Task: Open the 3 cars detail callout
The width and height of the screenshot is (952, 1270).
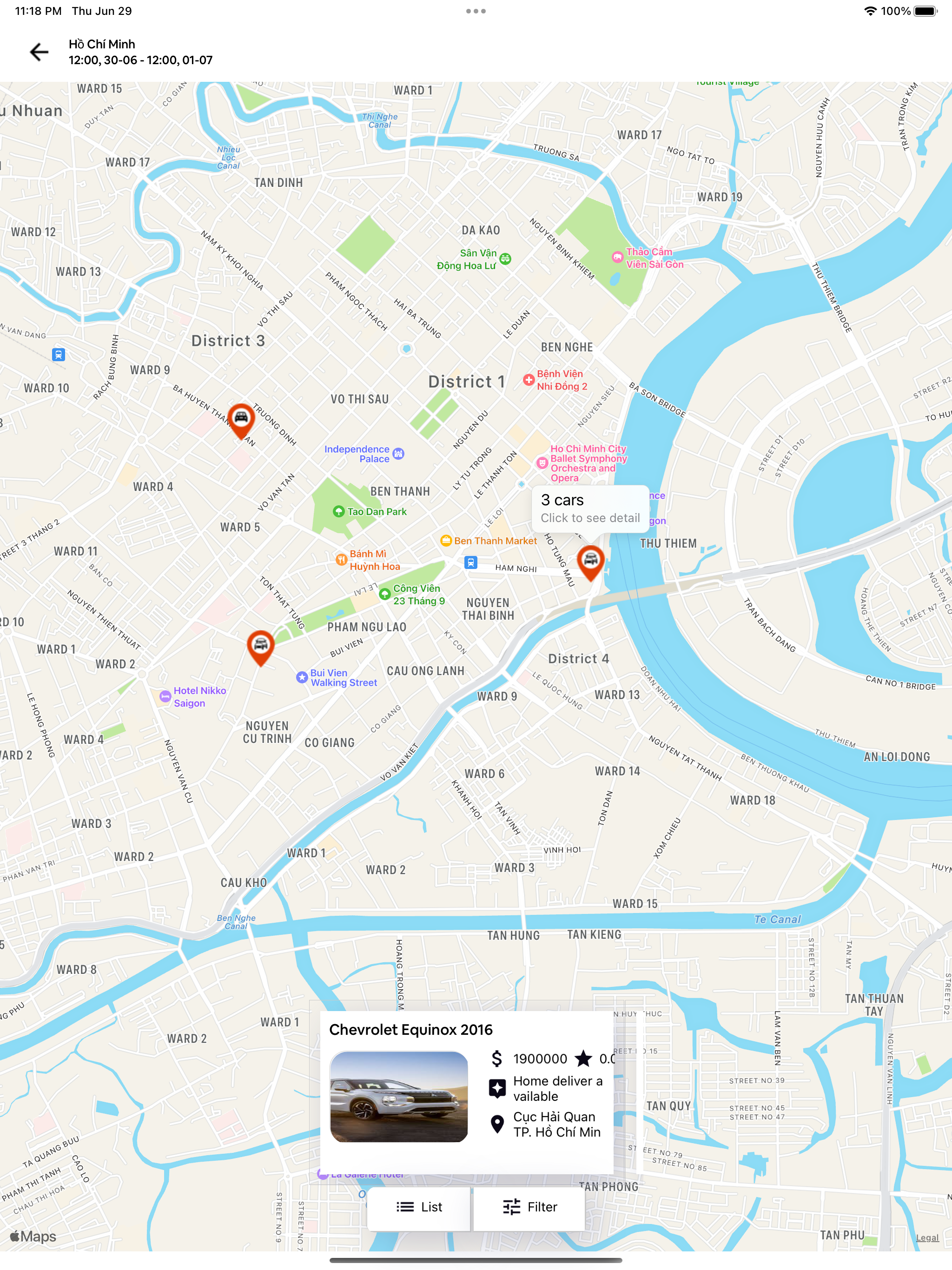Action: (x=590, y=508)
